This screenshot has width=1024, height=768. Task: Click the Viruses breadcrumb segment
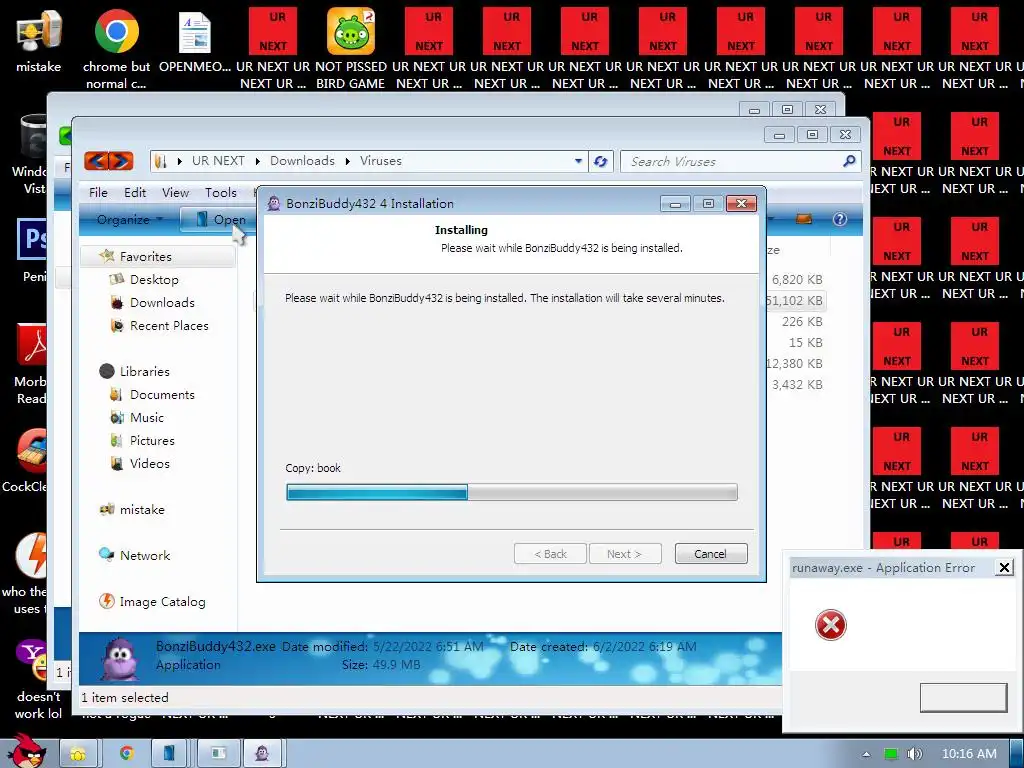381,161
